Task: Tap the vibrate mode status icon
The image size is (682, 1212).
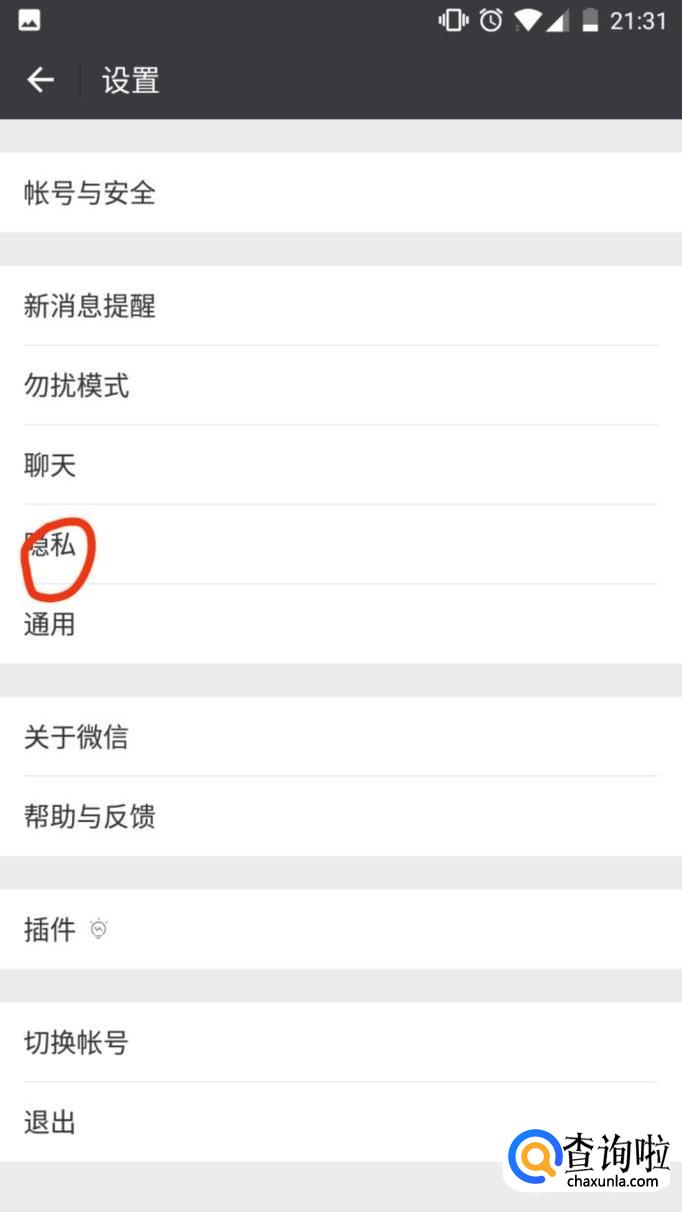Action: coord(453,20)
